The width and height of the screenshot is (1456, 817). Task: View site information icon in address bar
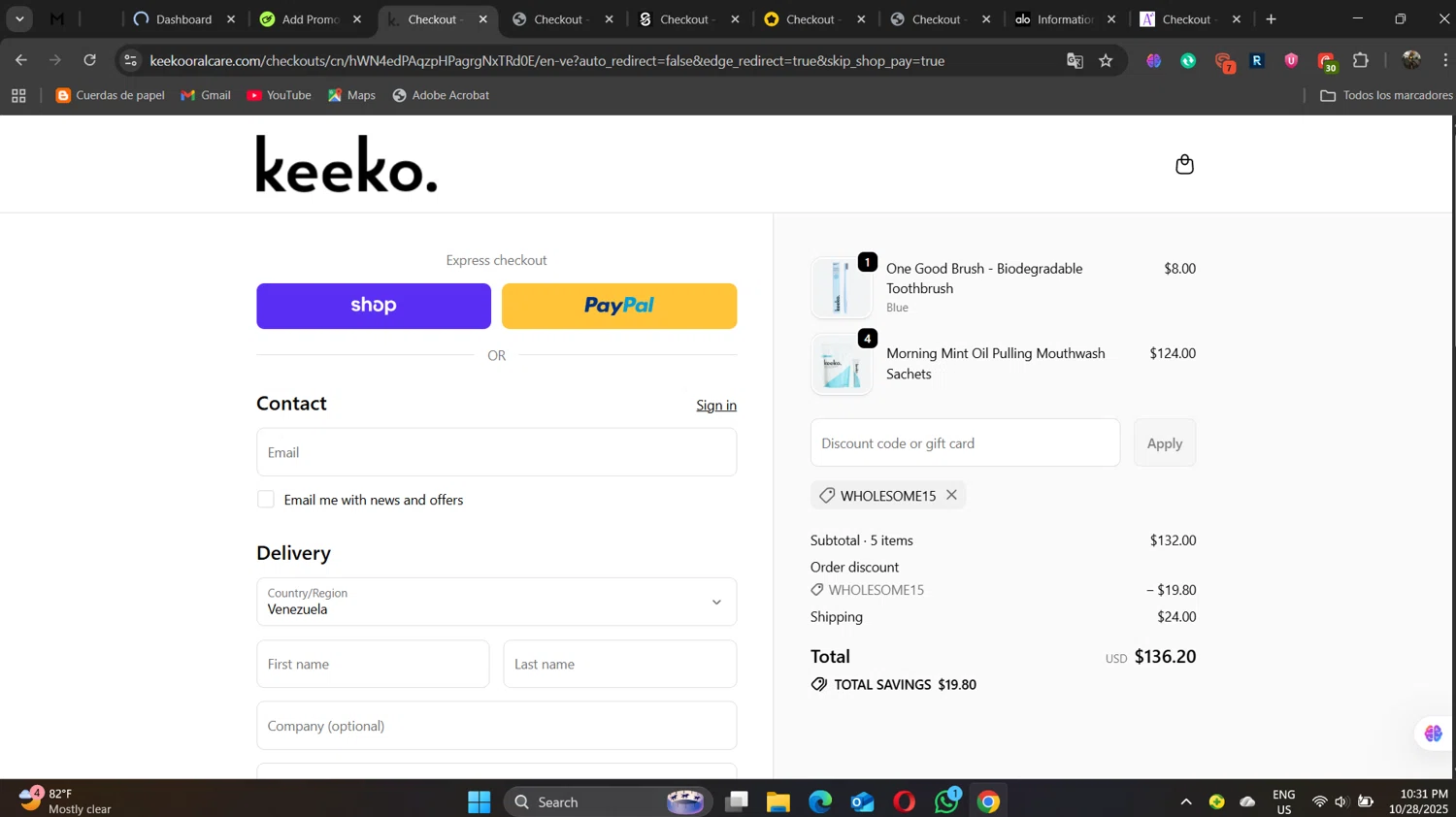tap(130, 61)
